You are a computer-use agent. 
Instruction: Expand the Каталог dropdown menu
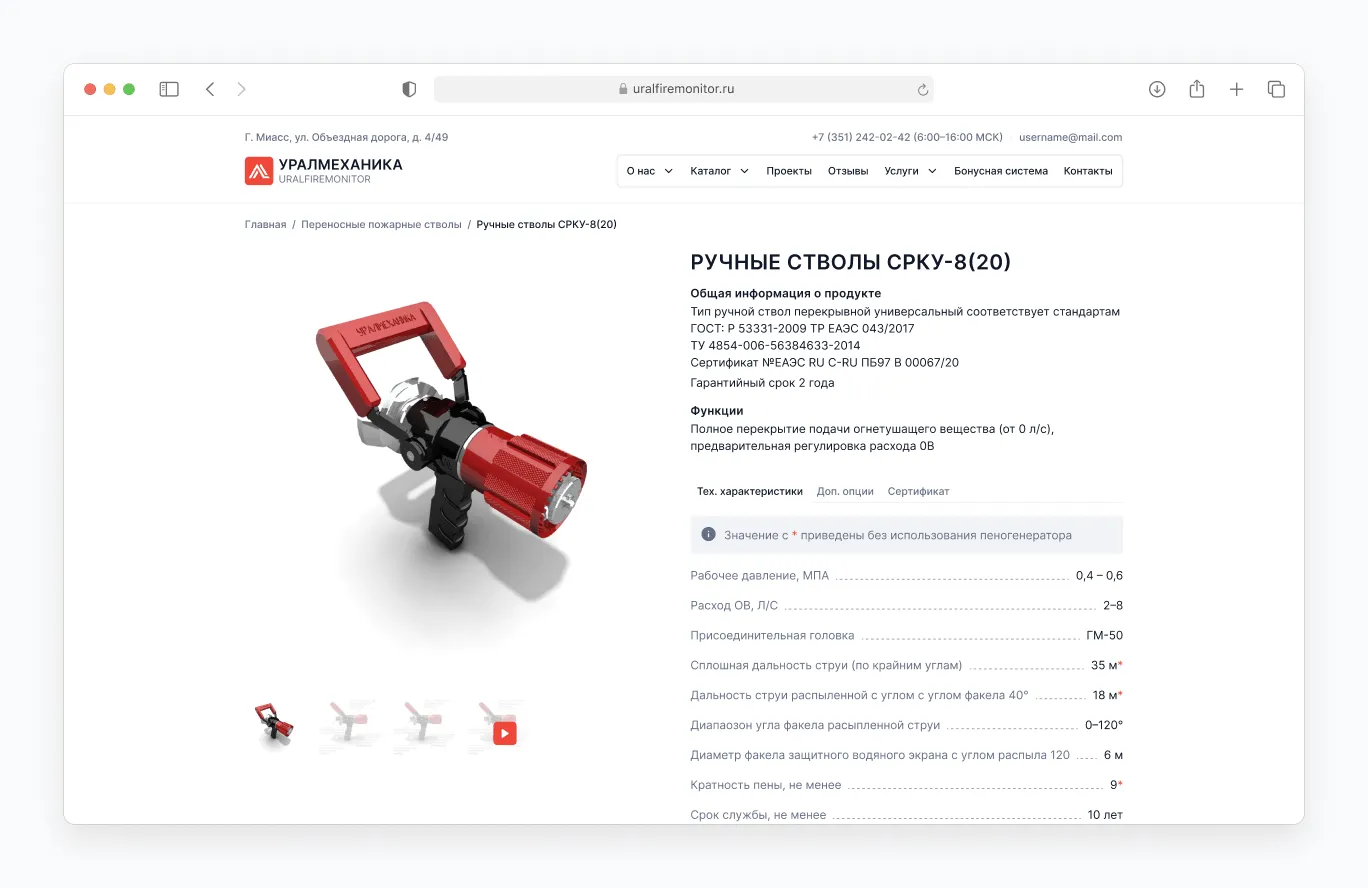pos(719,171)
